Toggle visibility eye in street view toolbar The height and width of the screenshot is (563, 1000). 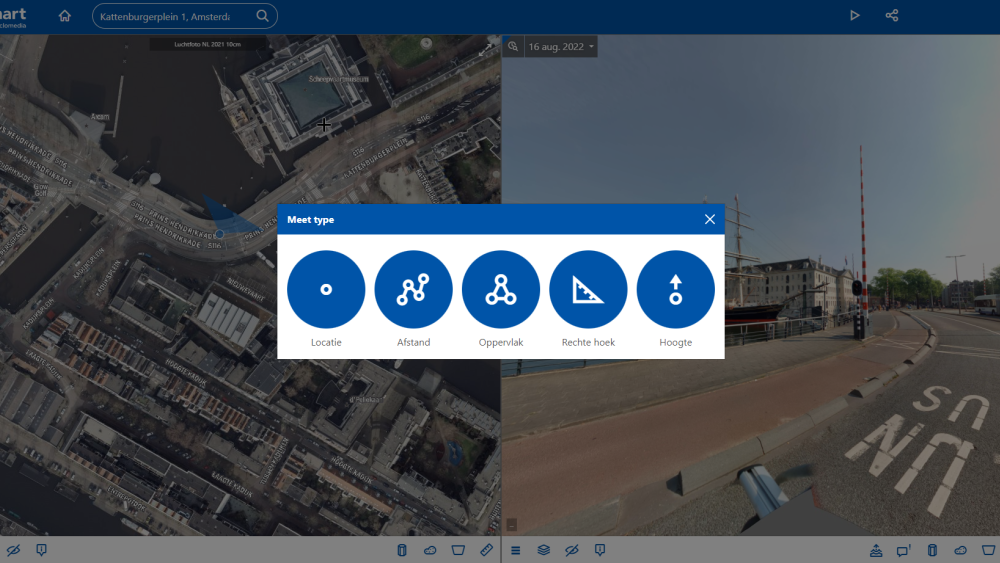tap(572, 550)
